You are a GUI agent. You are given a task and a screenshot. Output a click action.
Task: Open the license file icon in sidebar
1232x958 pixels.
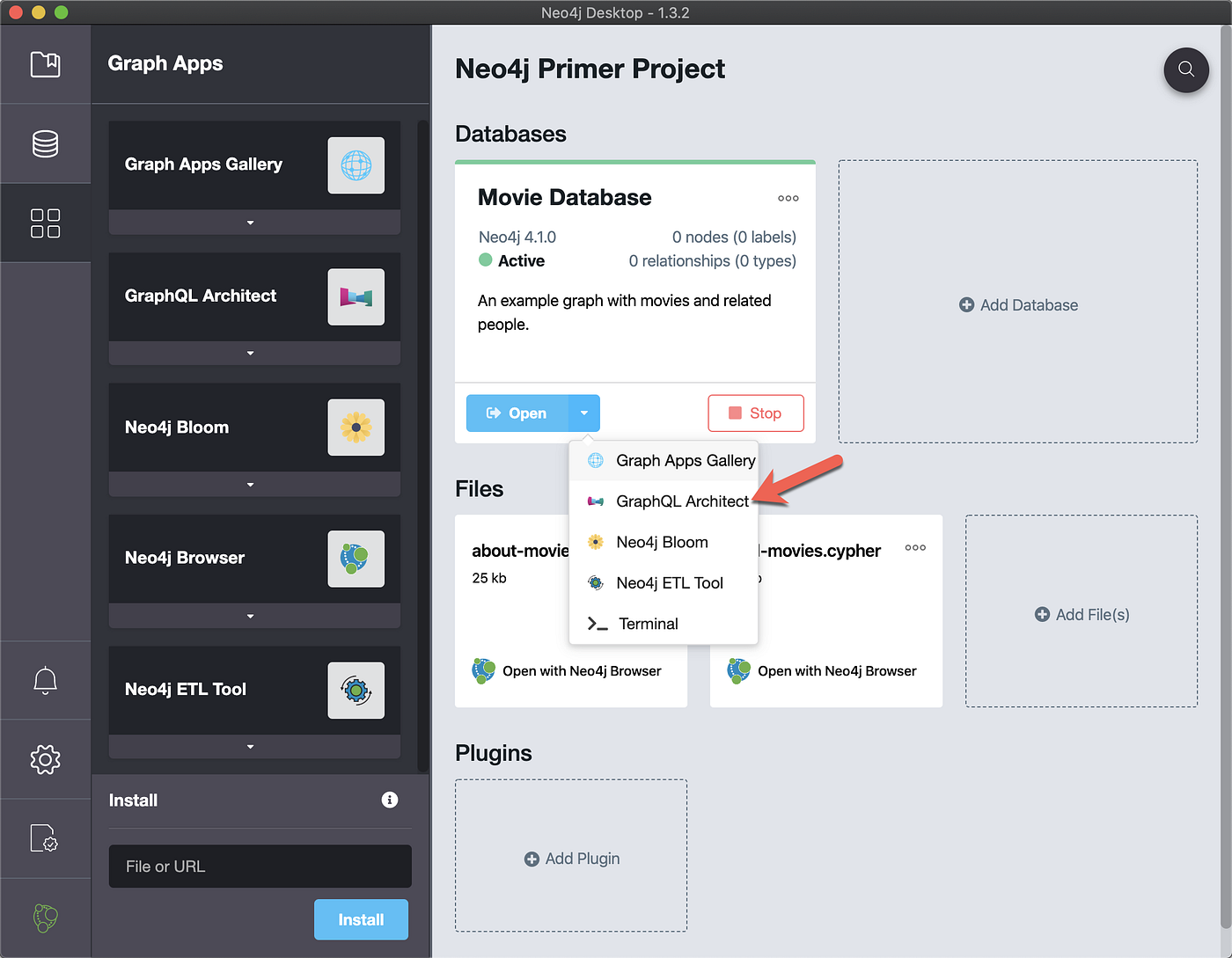pyautogui.click(x=44, y=838)
